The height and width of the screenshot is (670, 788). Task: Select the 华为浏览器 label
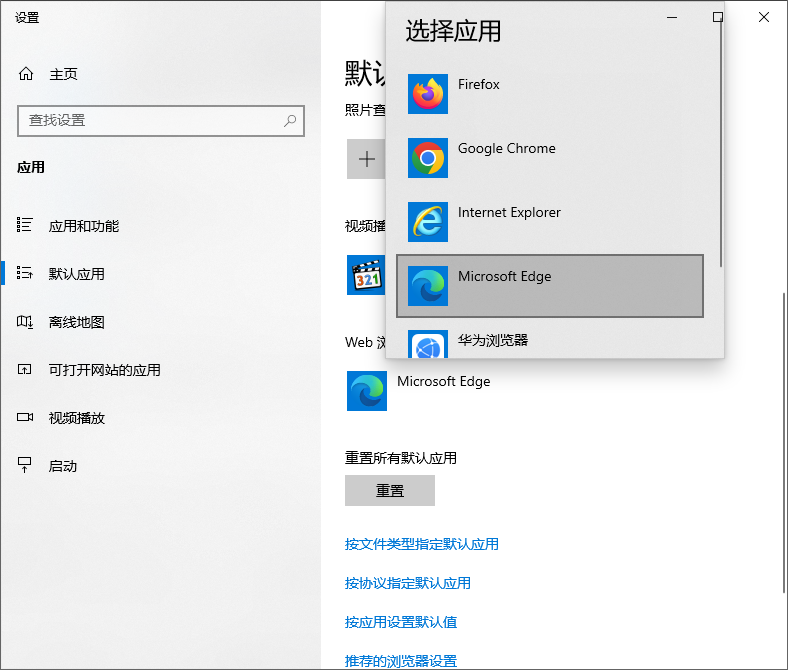click(493, 340)
